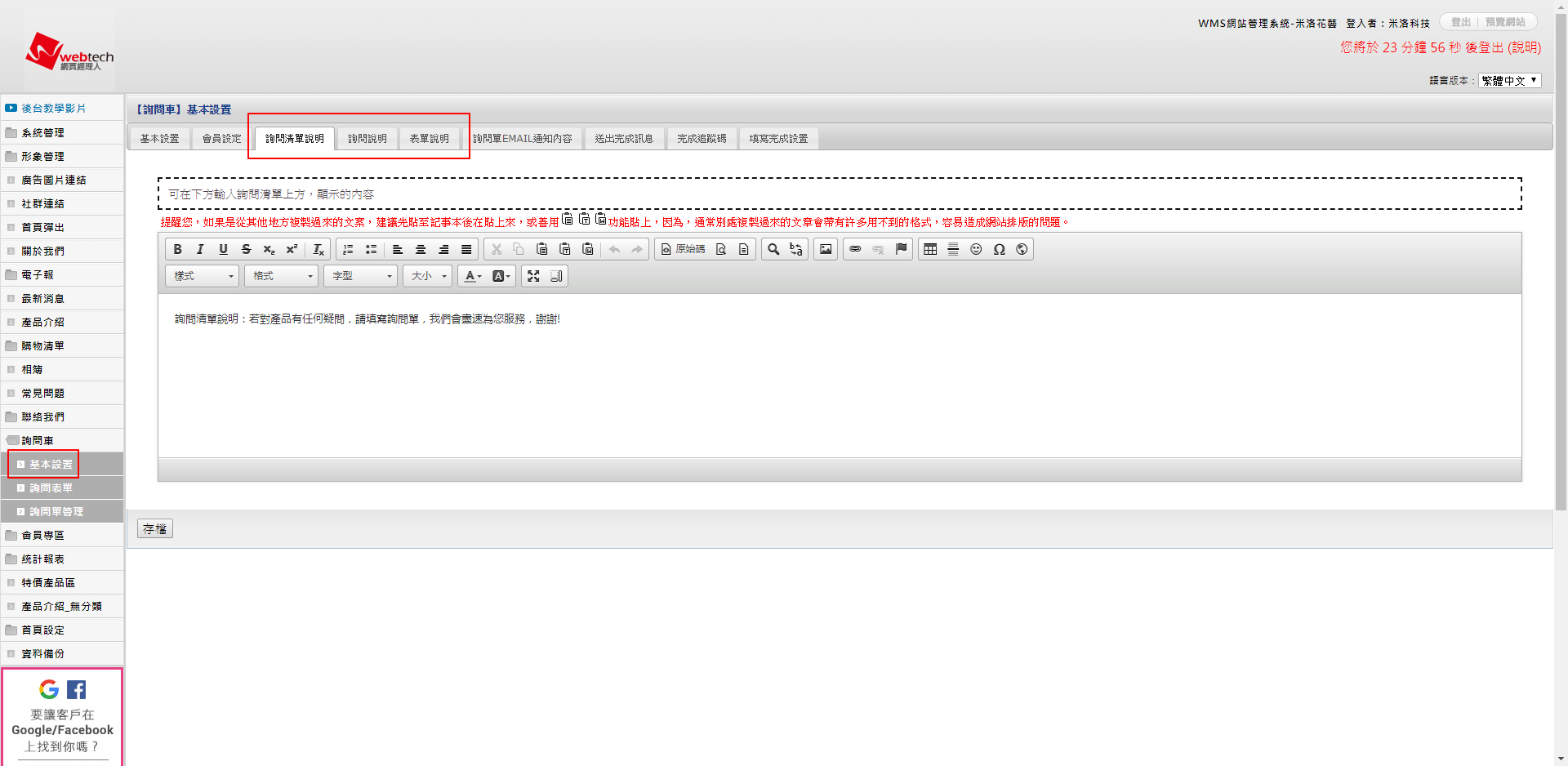Open the find magnifier tool
The width and height of the screenshot is (1568, 766).
[773, 250]
